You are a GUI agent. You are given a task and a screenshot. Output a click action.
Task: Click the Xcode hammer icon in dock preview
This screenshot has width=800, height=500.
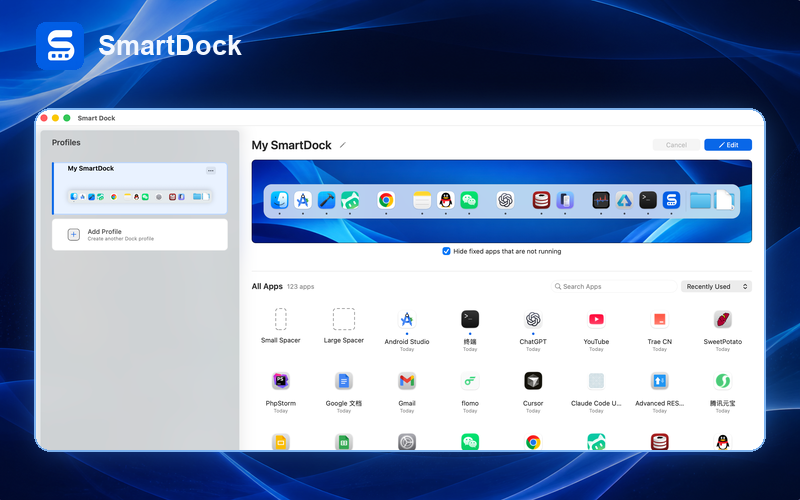tap(327, 201)
